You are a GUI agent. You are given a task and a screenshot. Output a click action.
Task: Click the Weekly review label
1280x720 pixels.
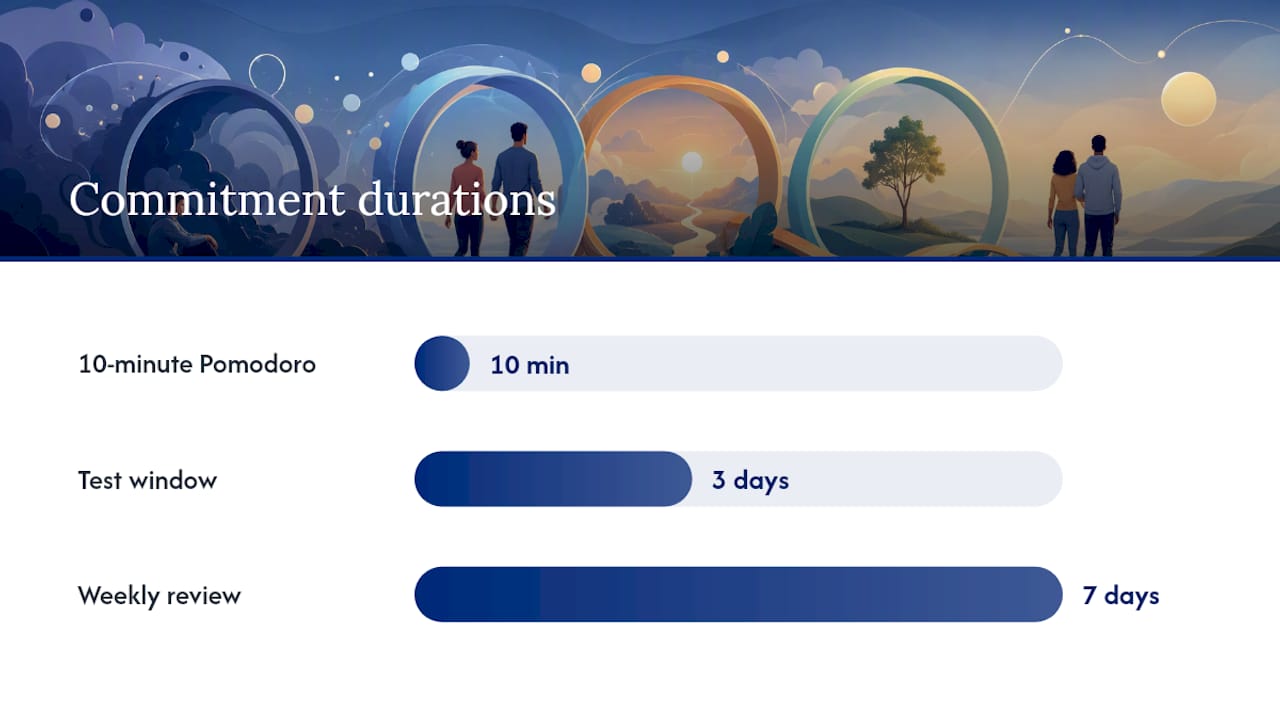pos(159,596)
